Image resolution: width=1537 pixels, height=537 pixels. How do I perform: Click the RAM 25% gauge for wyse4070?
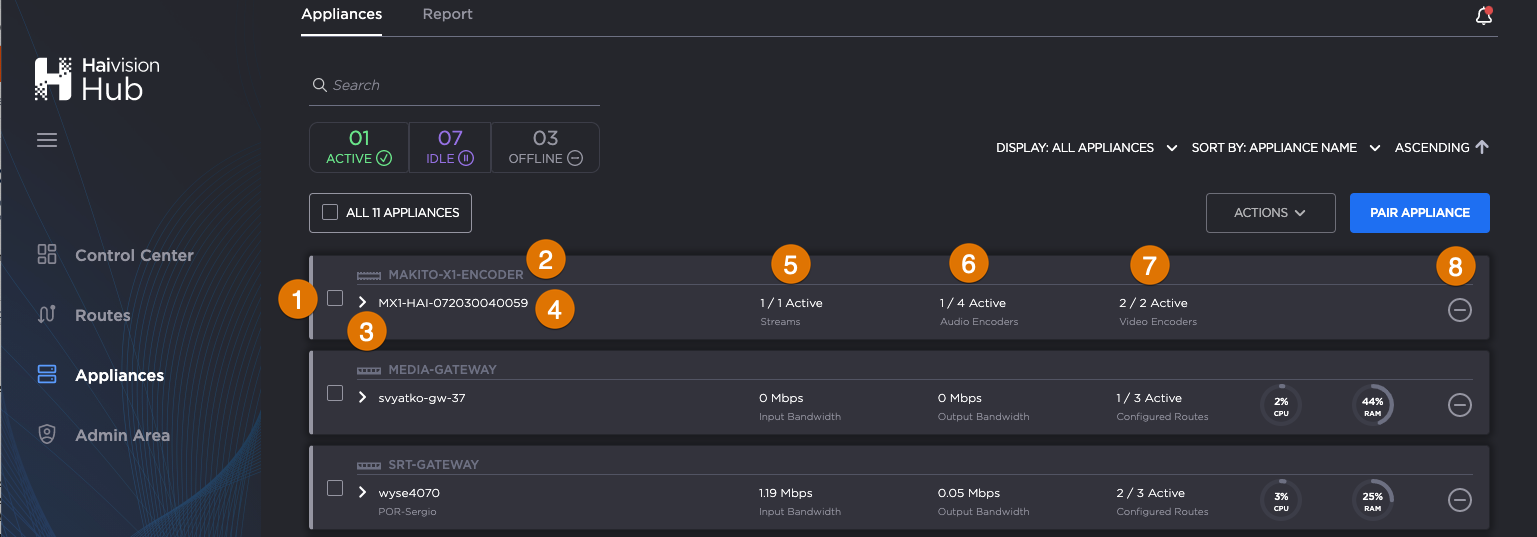tap(1372, 500)
